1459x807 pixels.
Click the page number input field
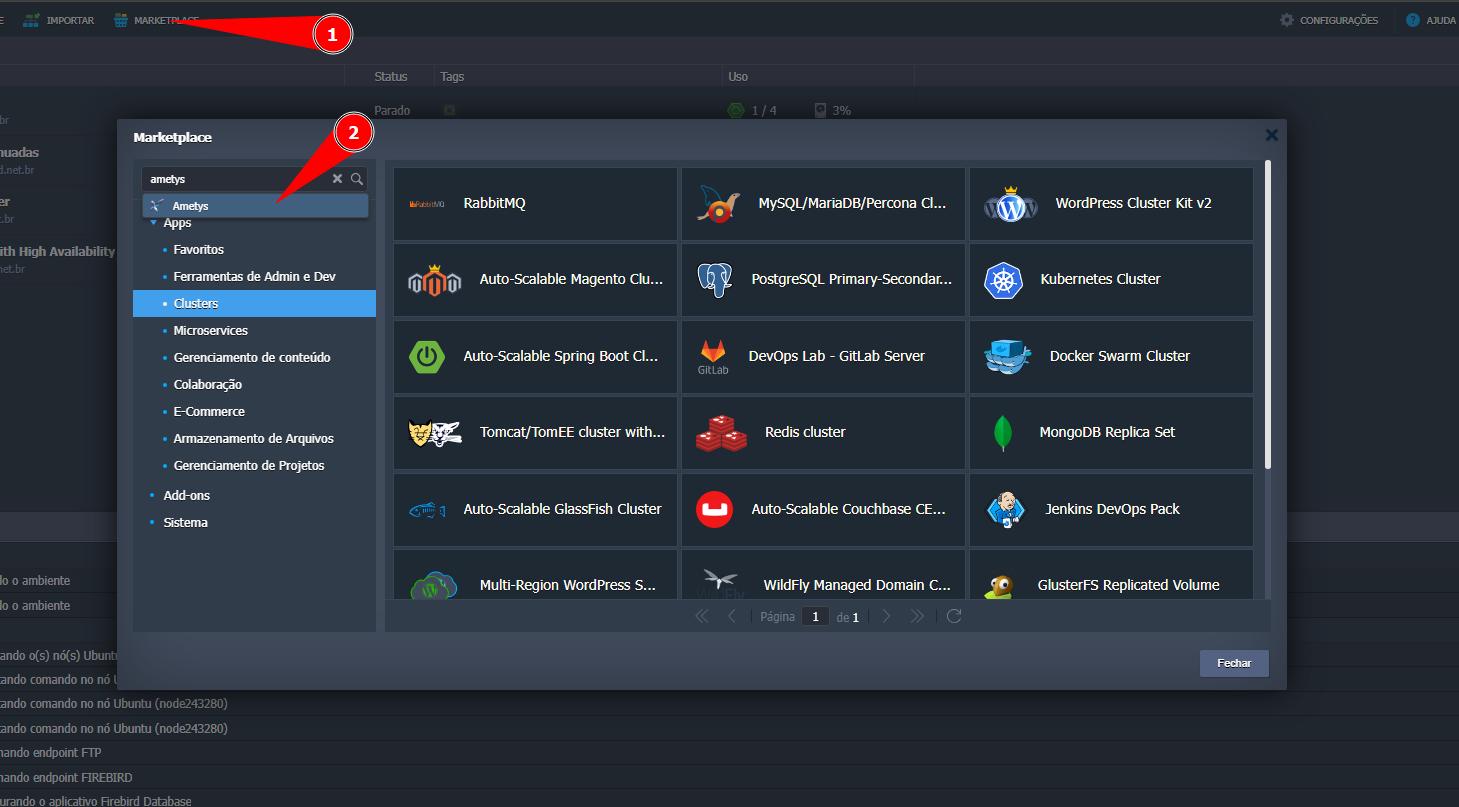[815, 617]
